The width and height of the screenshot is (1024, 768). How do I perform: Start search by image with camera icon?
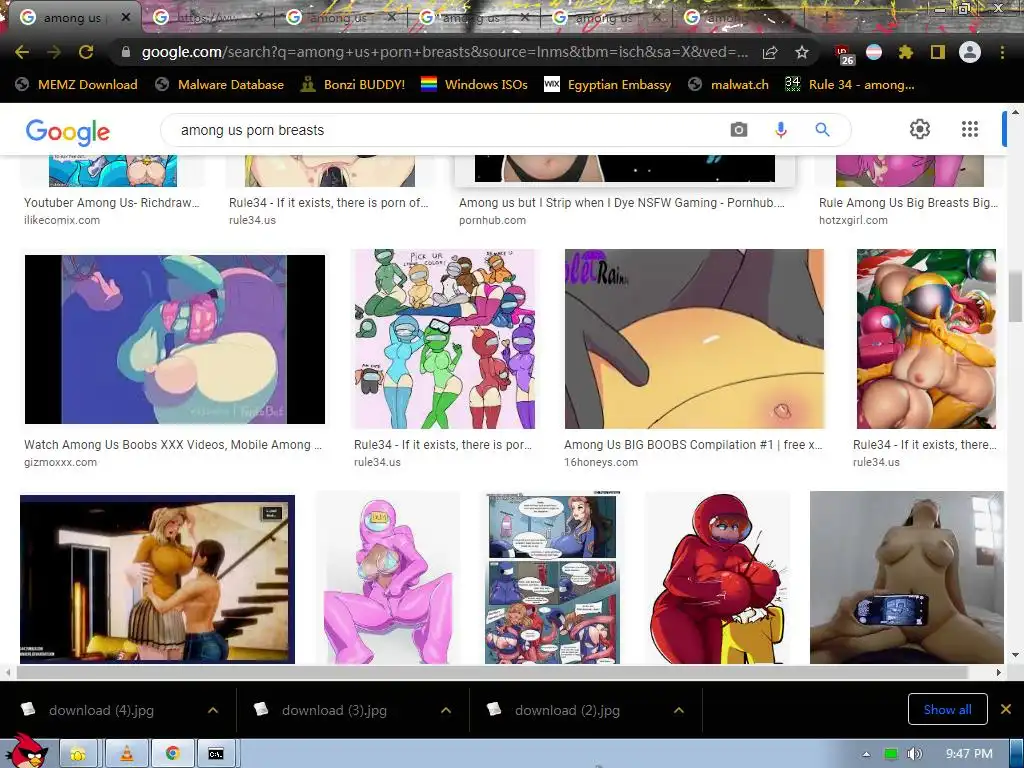(739, 130)
